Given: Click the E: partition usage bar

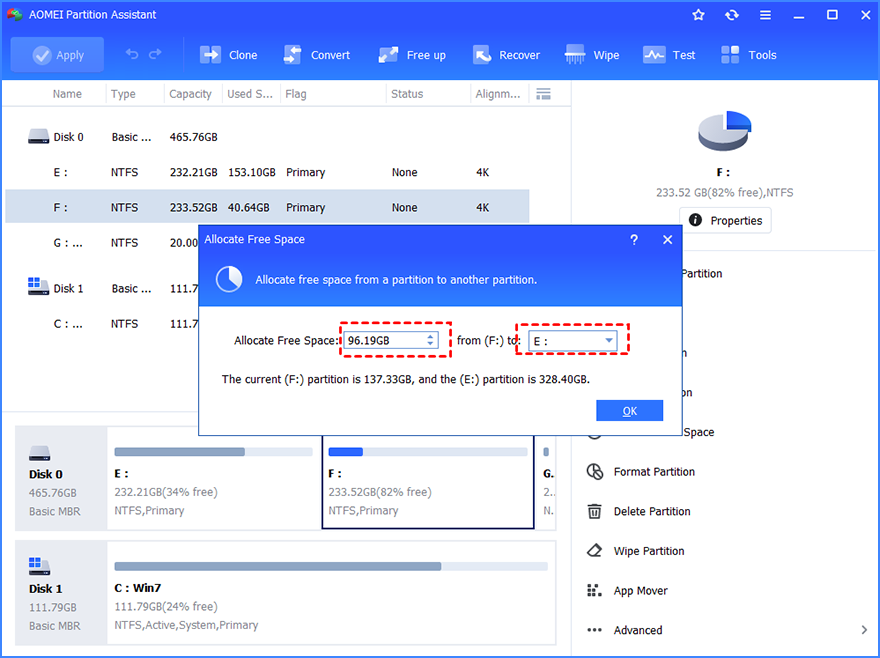Looking at the screenshot, I should tap(213, 452).
